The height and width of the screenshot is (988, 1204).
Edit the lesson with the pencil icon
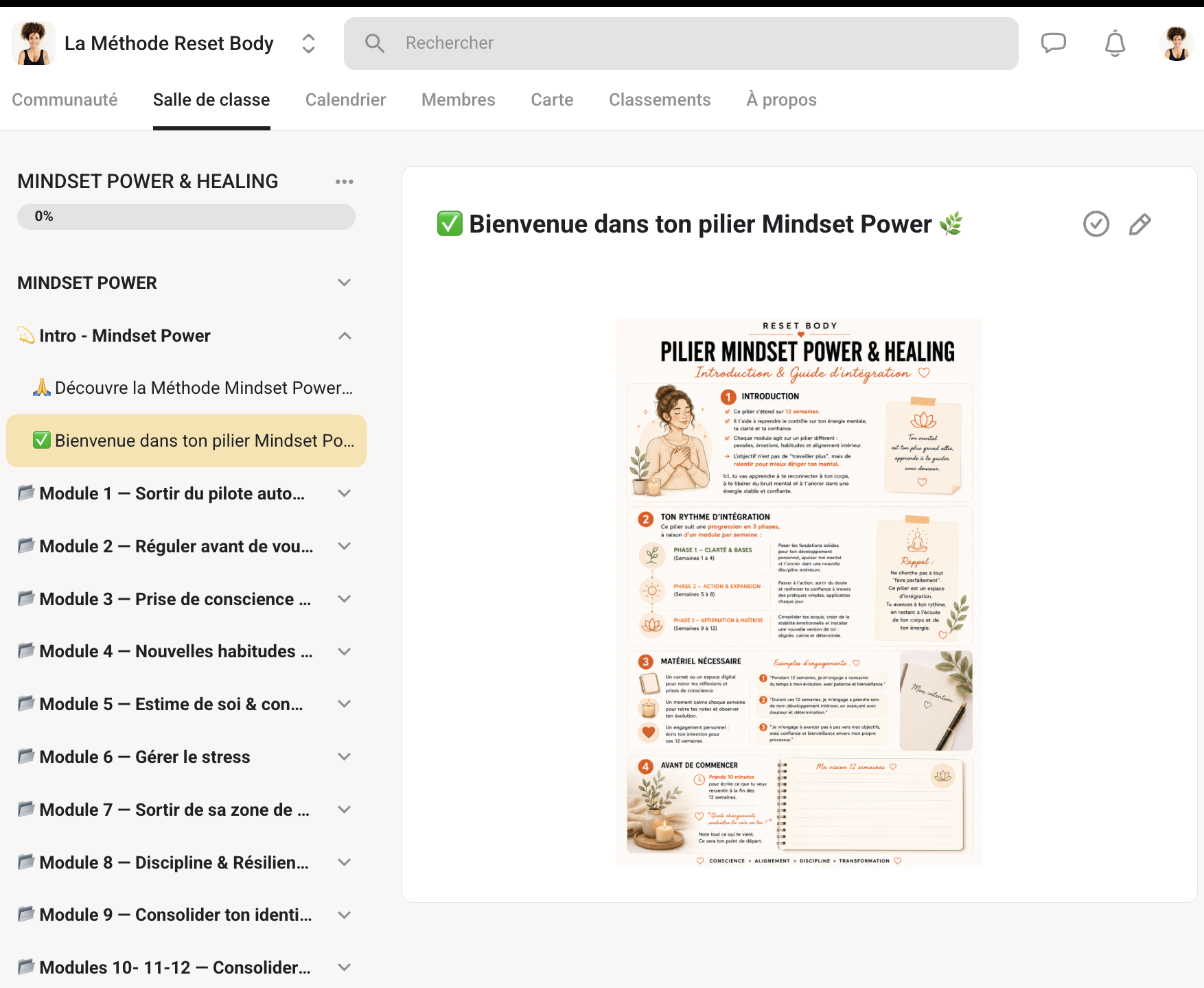click(x=1139, y=224)
